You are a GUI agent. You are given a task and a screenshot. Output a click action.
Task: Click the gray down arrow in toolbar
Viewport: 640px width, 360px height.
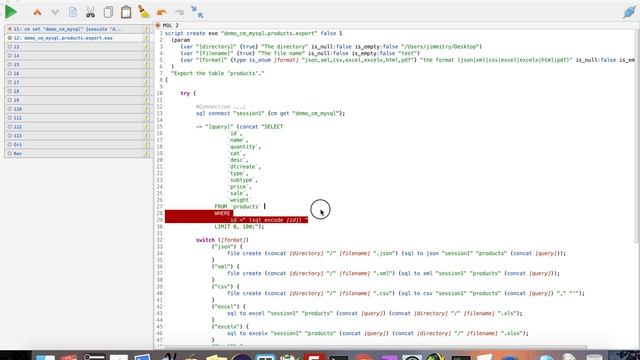(55, 13)
